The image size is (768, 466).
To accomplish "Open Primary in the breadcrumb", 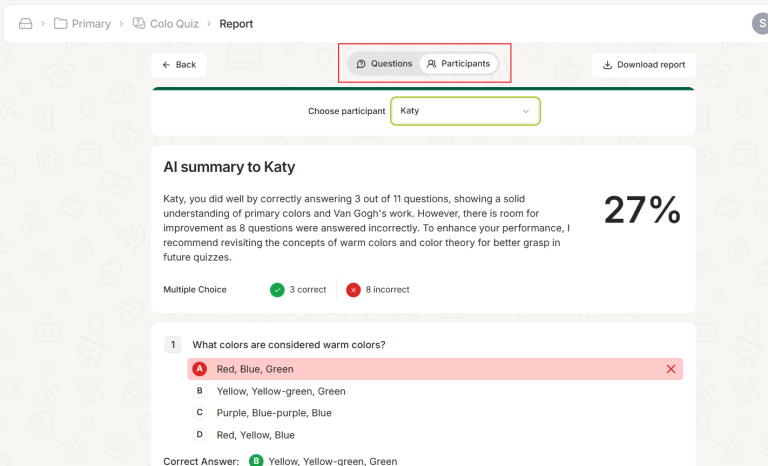I will [x=91, y=23].
